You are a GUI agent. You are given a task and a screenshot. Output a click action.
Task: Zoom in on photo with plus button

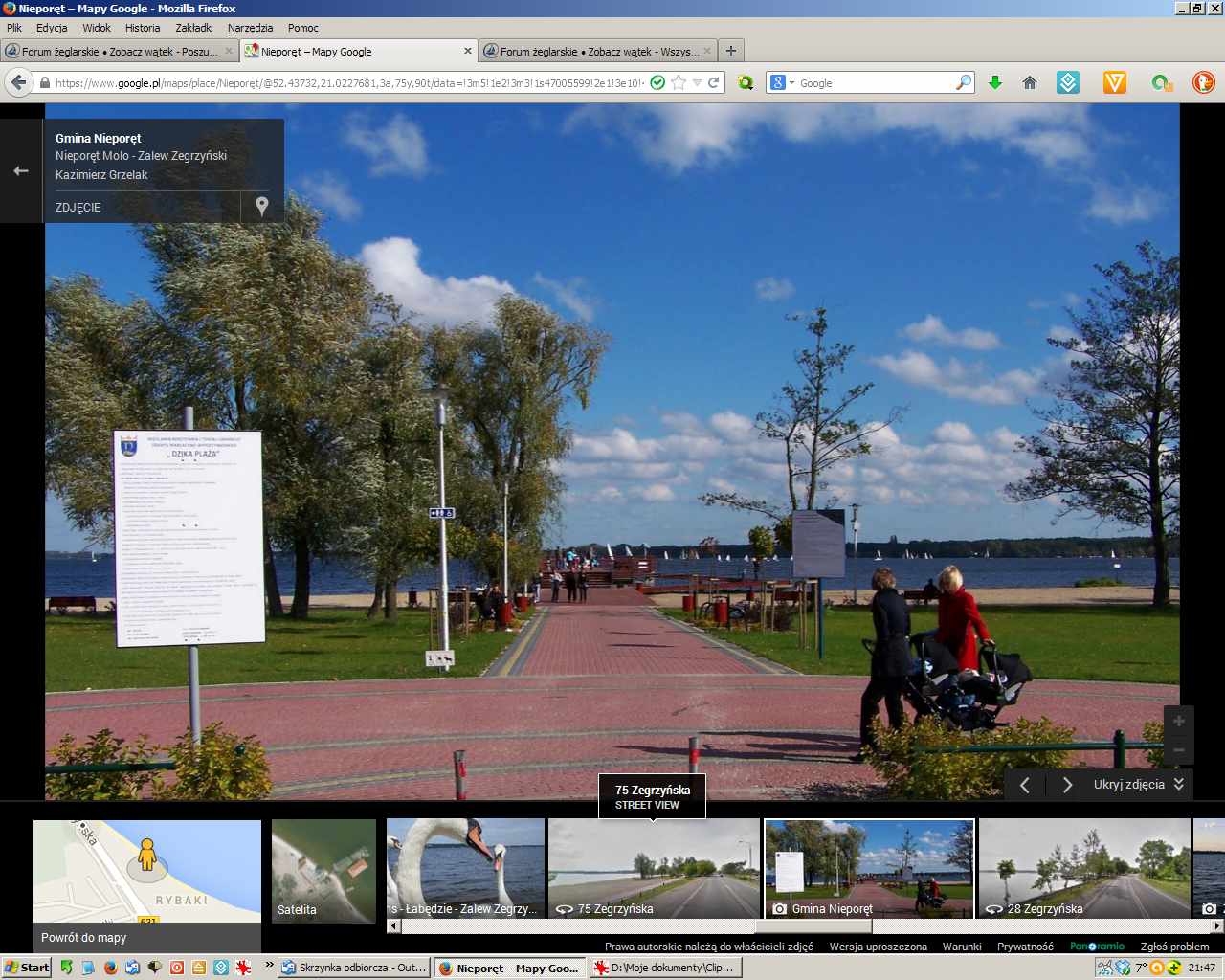click(x=1178, y=722)
